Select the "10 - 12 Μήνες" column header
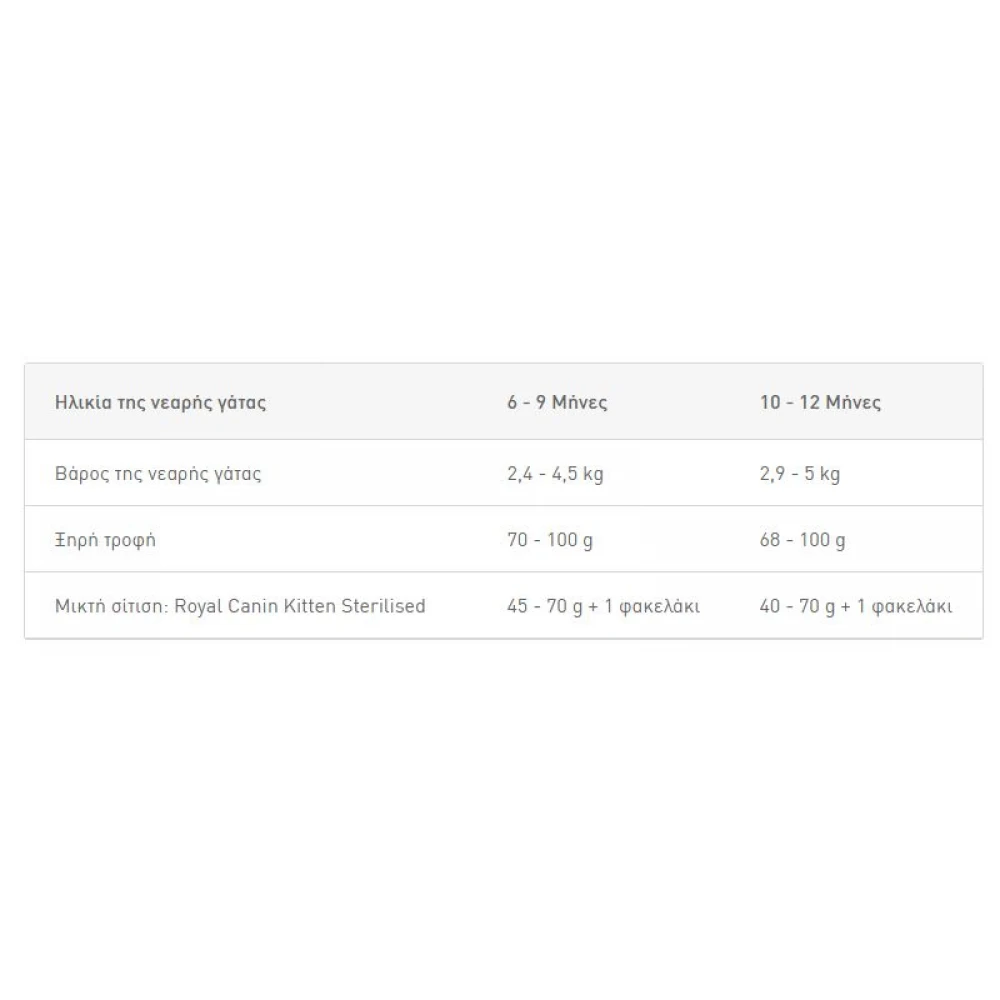Viewport: 1000px width, 1000px height. [x=820, y=403]
